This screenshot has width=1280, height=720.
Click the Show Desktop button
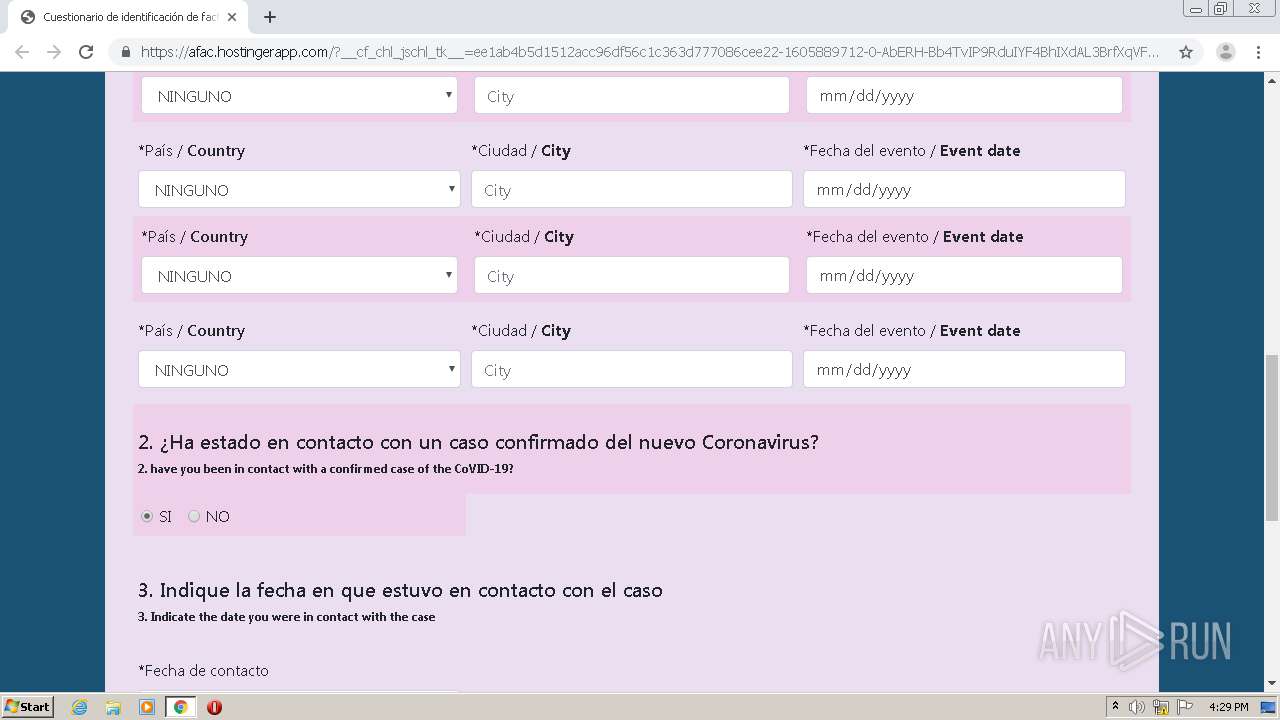coord(1268,707)
